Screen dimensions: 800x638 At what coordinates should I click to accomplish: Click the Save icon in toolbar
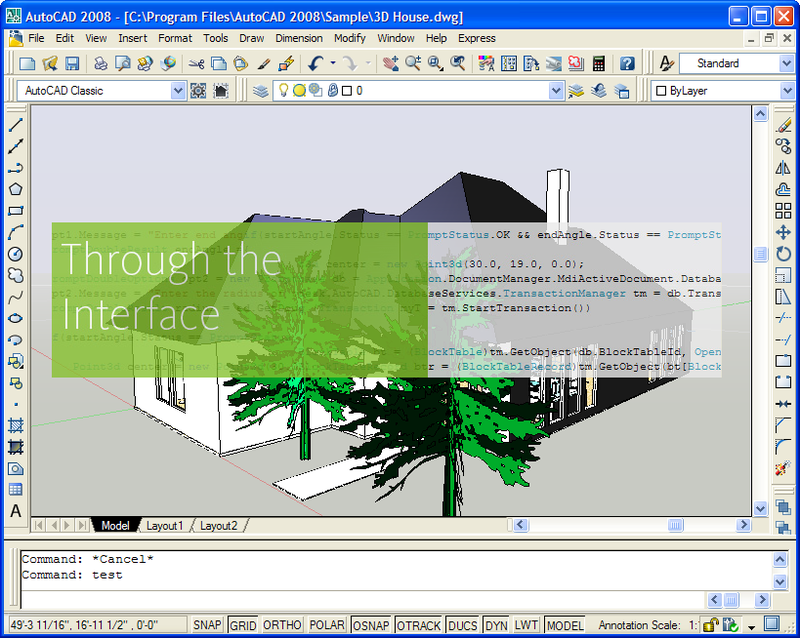[72, 63]
